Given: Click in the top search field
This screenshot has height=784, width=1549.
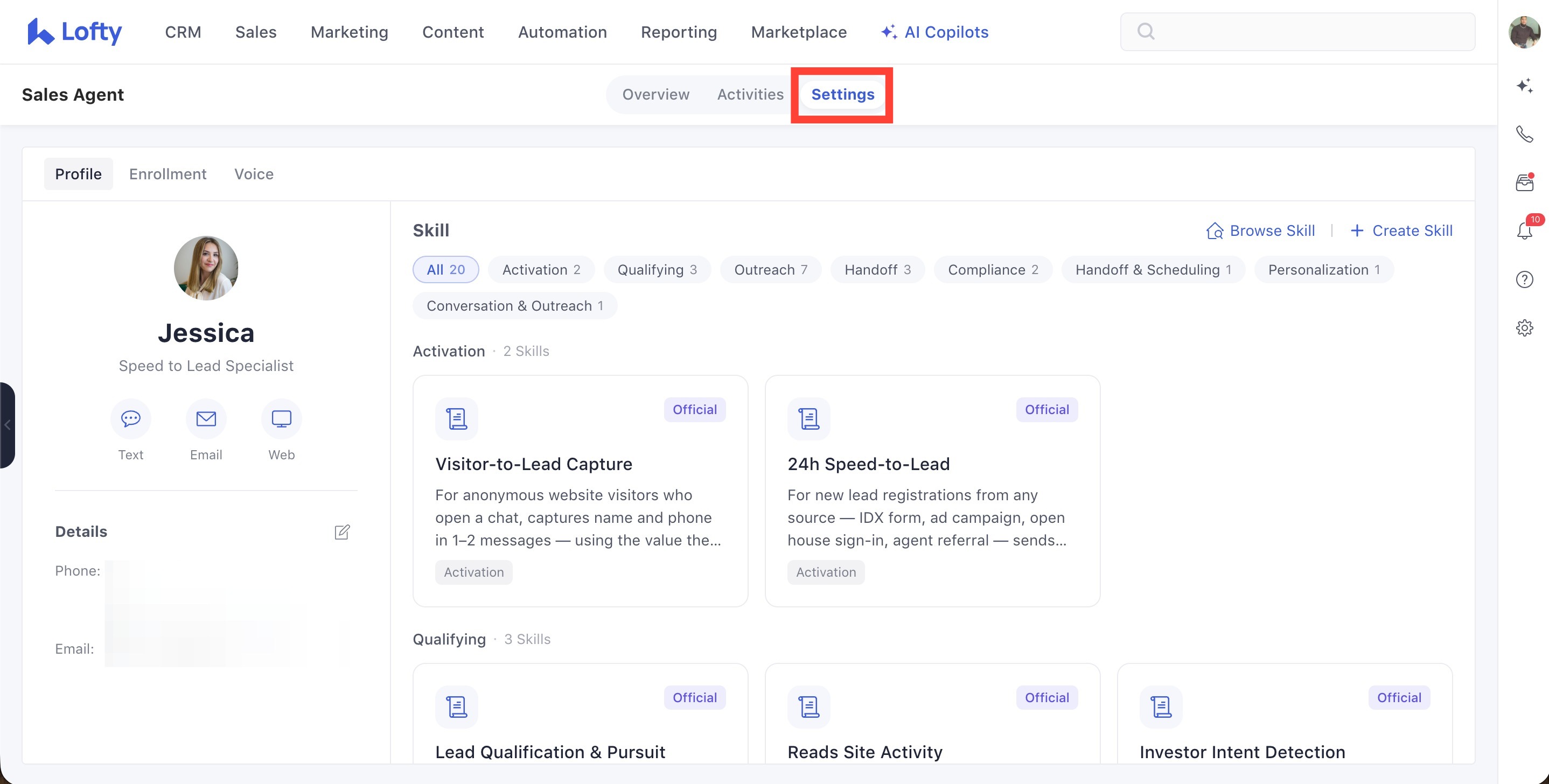Looking at the screenshot, I should [1297, 31].
